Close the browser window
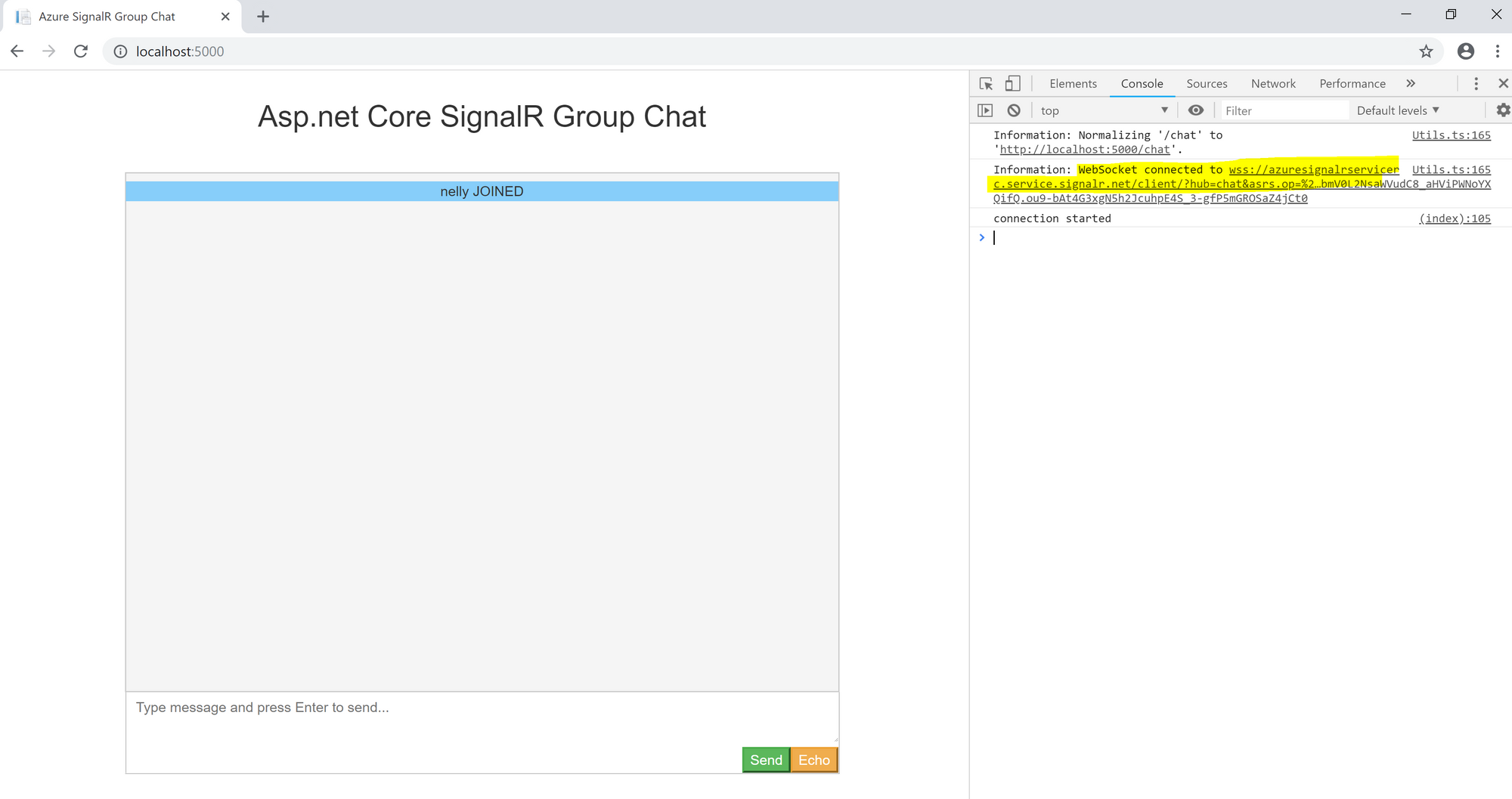 [1496, 14]
